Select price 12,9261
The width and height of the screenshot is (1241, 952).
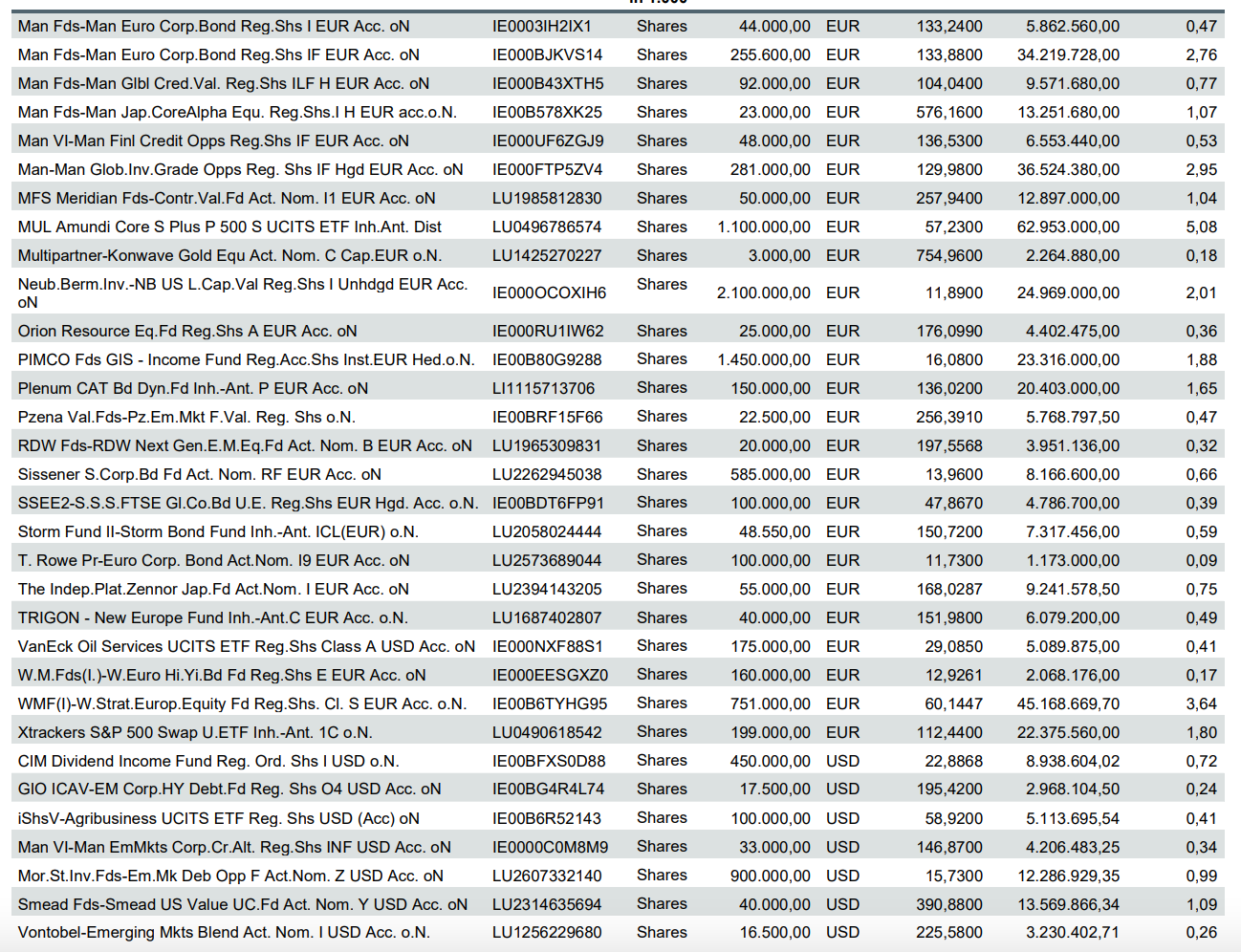[x=953, y=676]
